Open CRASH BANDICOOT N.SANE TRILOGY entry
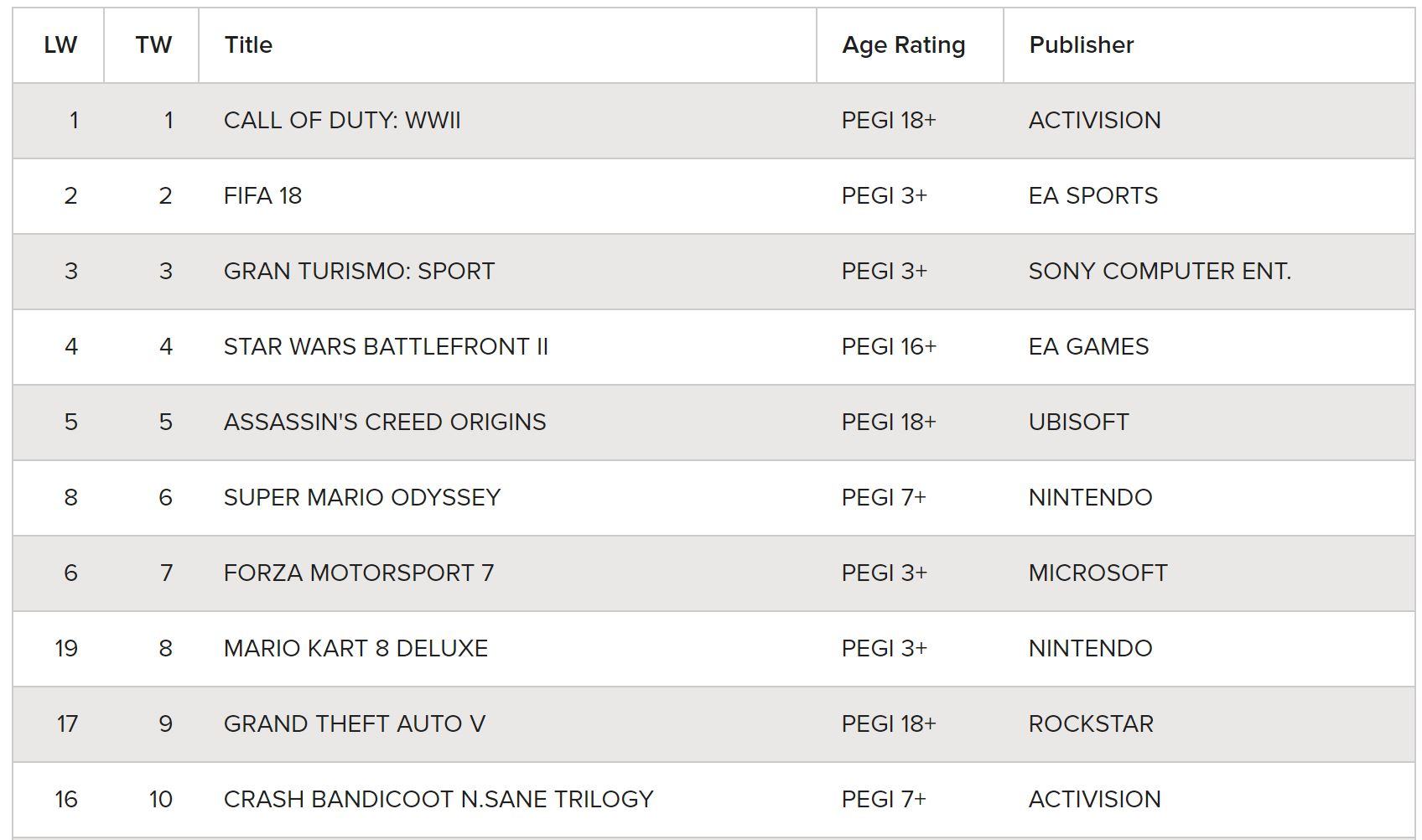 click(x=439, y=800)
